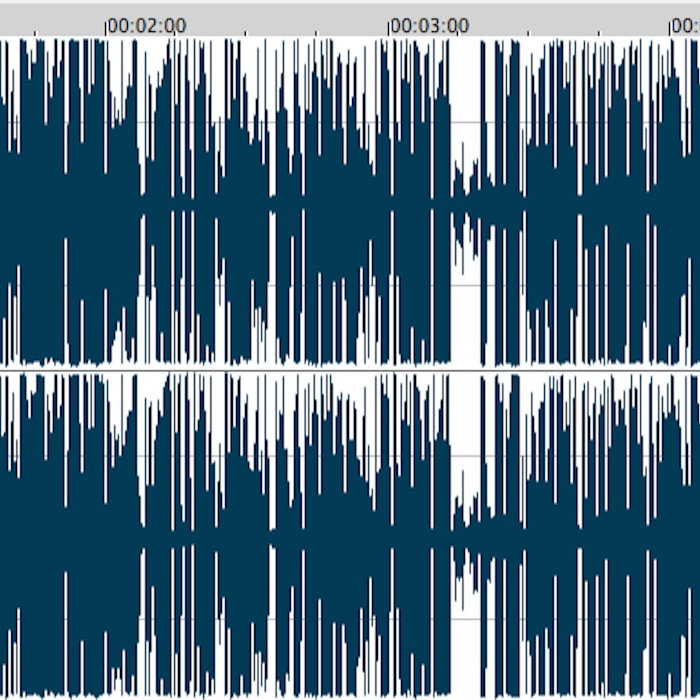Click the minor ruler tick left of the rightmost timestamp
This screenshot has height=700, width=700.
point(599,33)
